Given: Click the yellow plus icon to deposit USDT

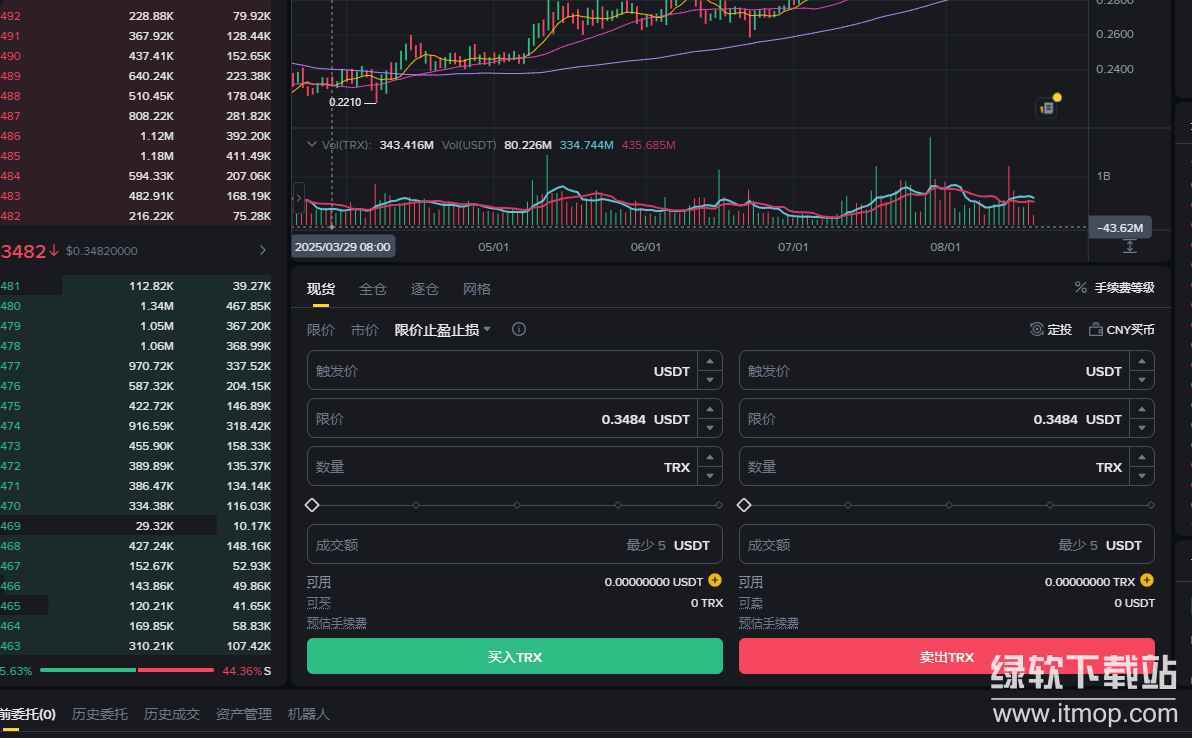Looking at the screenshot, I should pyautogui.click(x=715, y=580).
